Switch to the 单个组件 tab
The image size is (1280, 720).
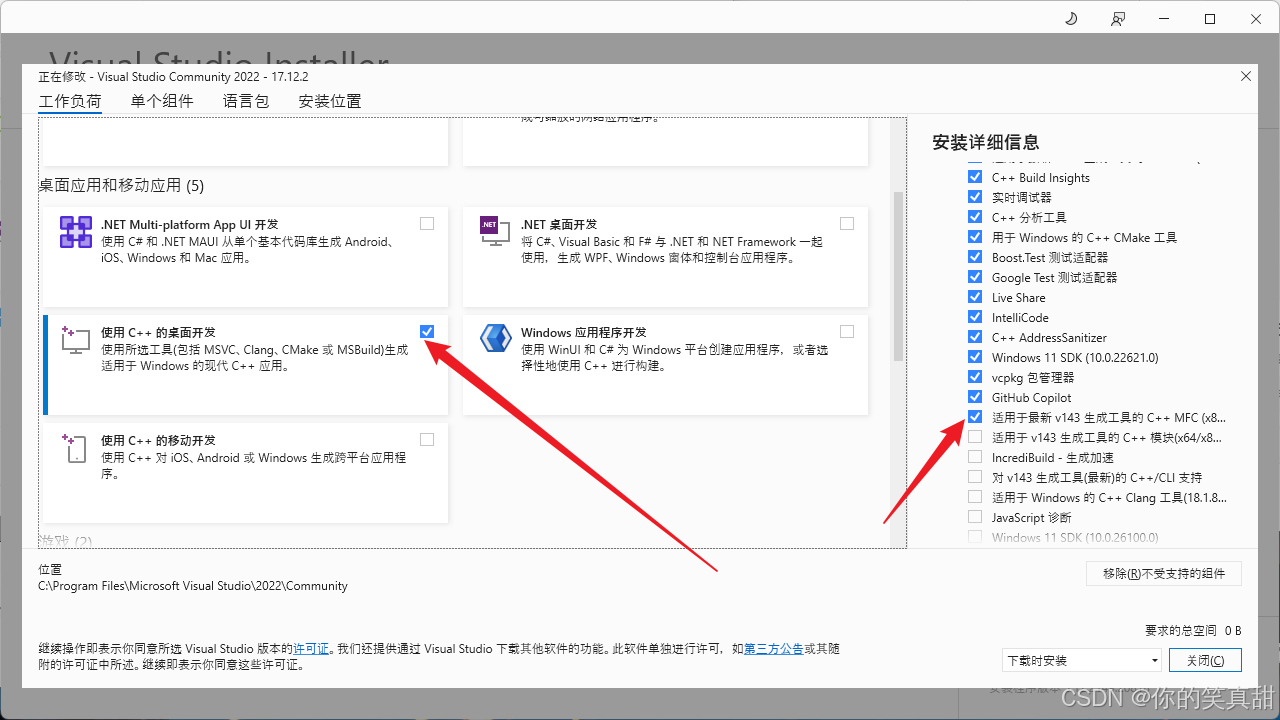coord(162,100)
